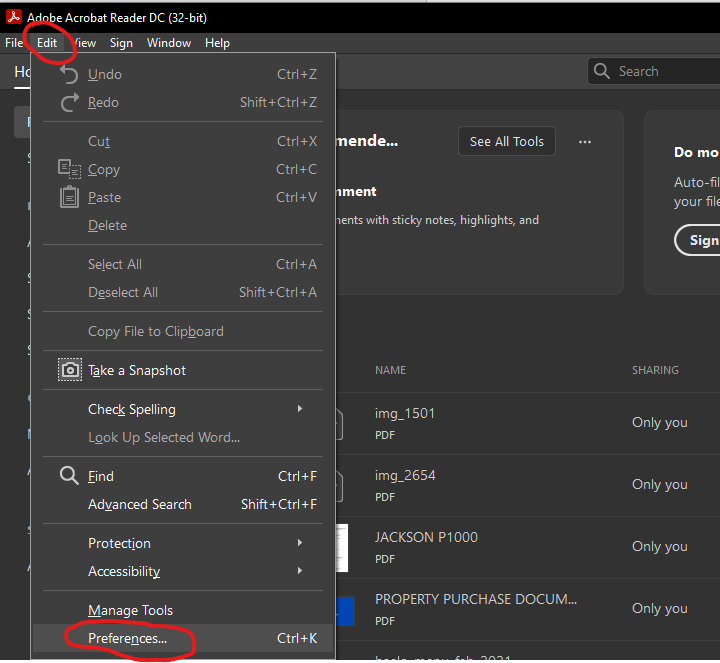Image resolution: width=720 pixels, height=663 pixels.
Task: Open the View menu
Action: [84, 43]
